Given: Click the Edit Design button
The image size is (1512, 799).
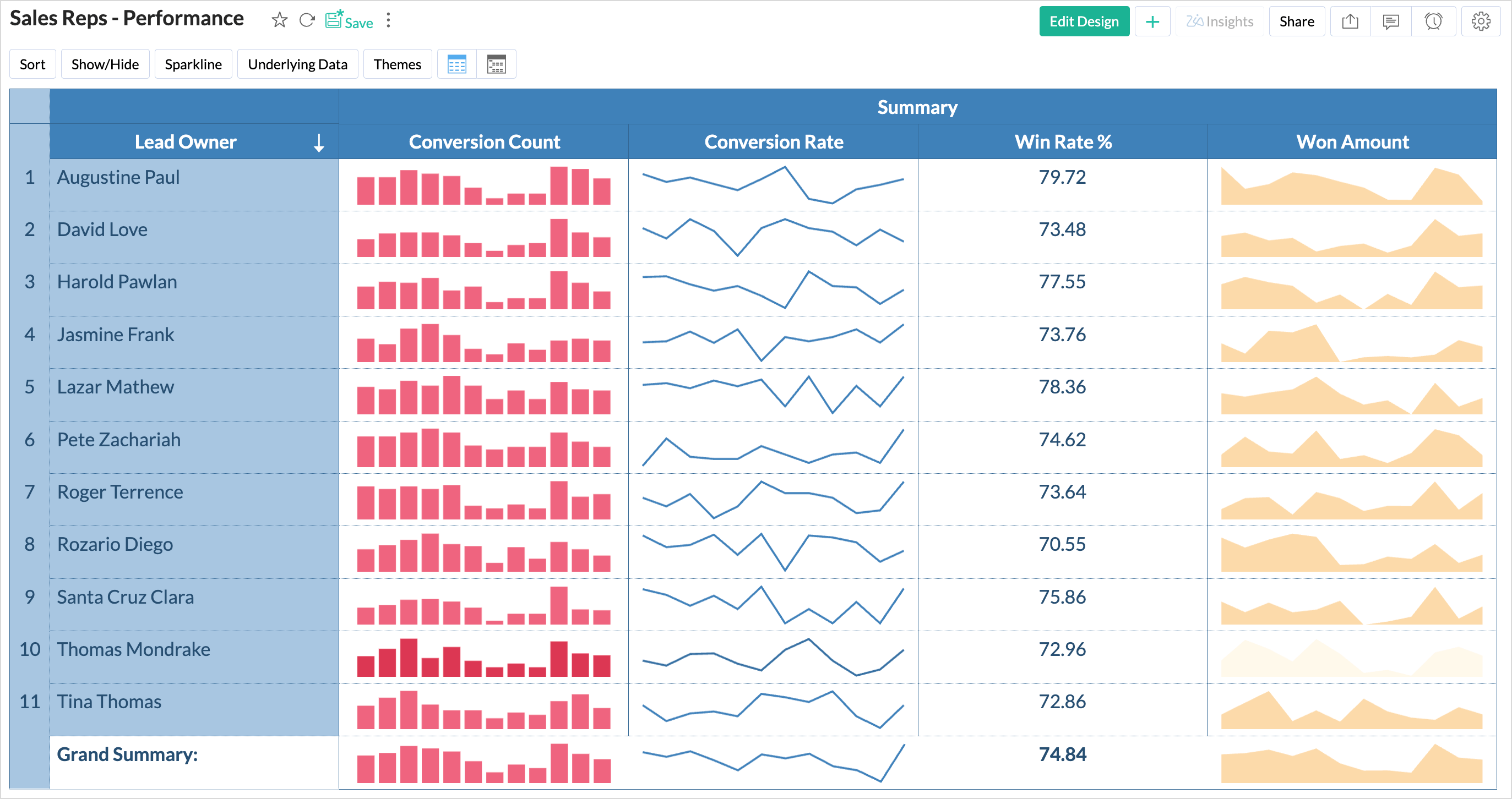Looking at the screenshot, I should click(1084, 21).
